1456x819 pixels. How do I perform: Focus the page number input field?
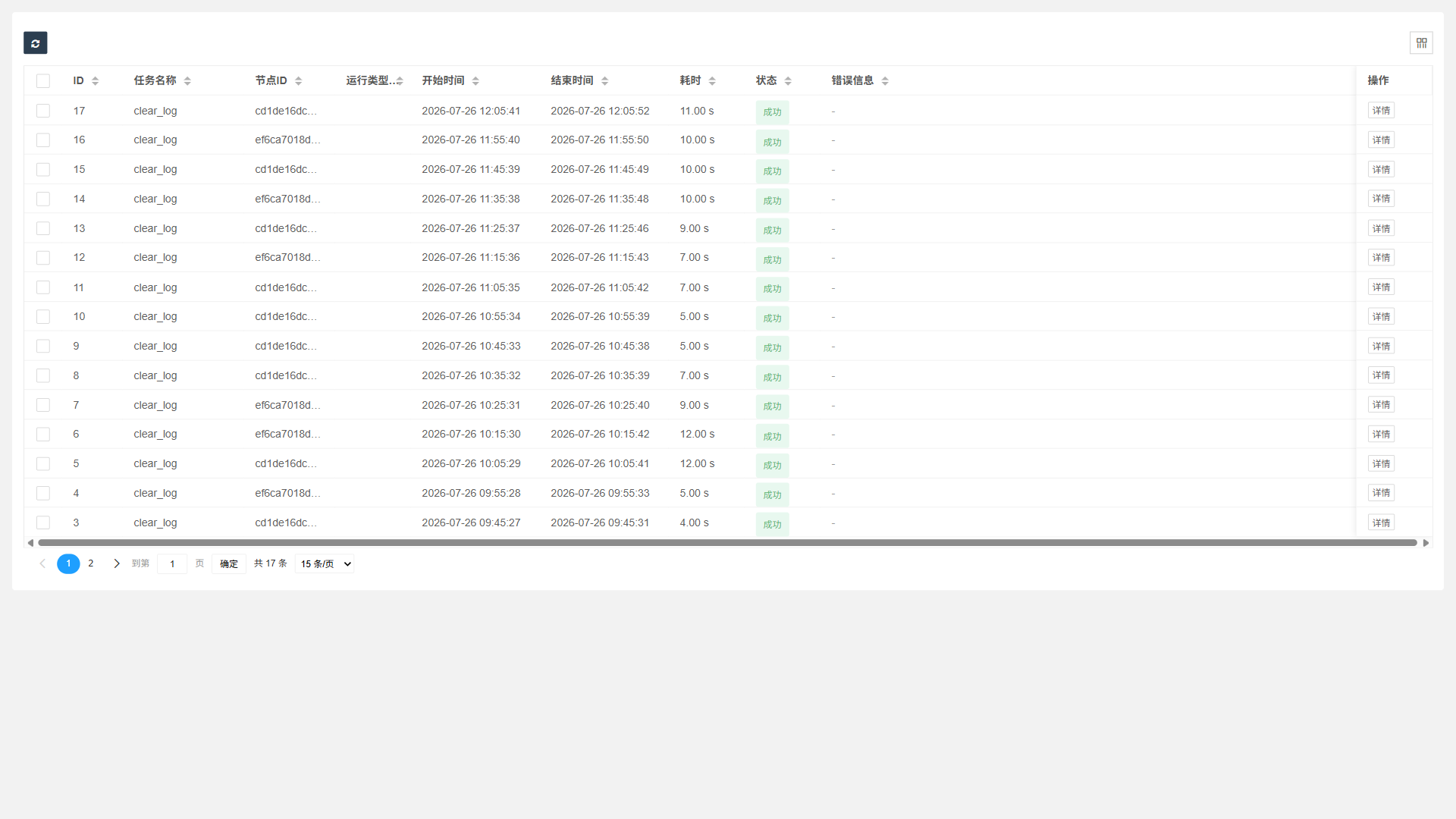[172, 563]
